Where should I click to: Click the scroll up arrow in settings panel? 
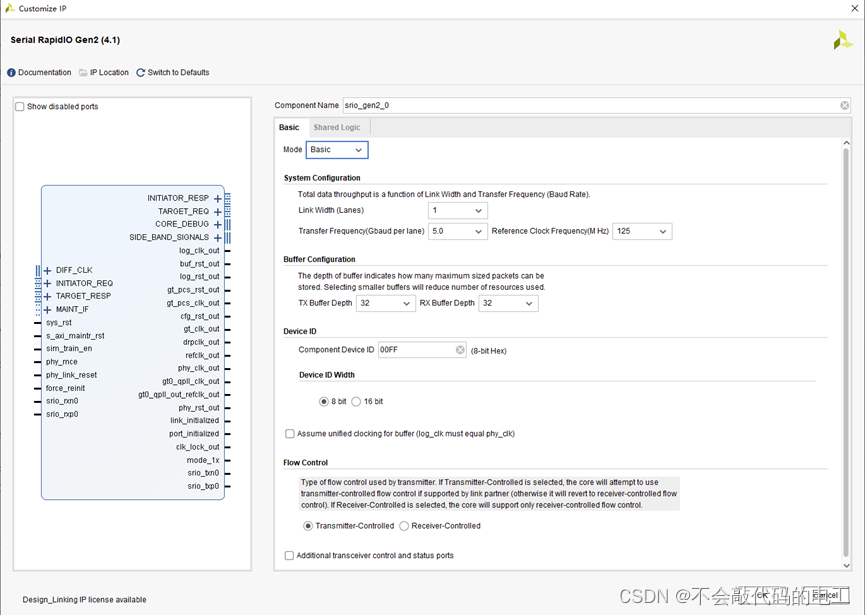[846, 143]
